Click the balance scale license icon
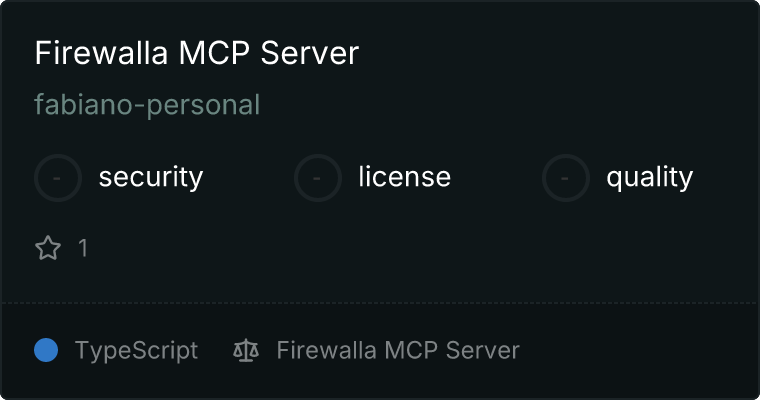Screen dimensions: 760x400 (x=246, y=350)
